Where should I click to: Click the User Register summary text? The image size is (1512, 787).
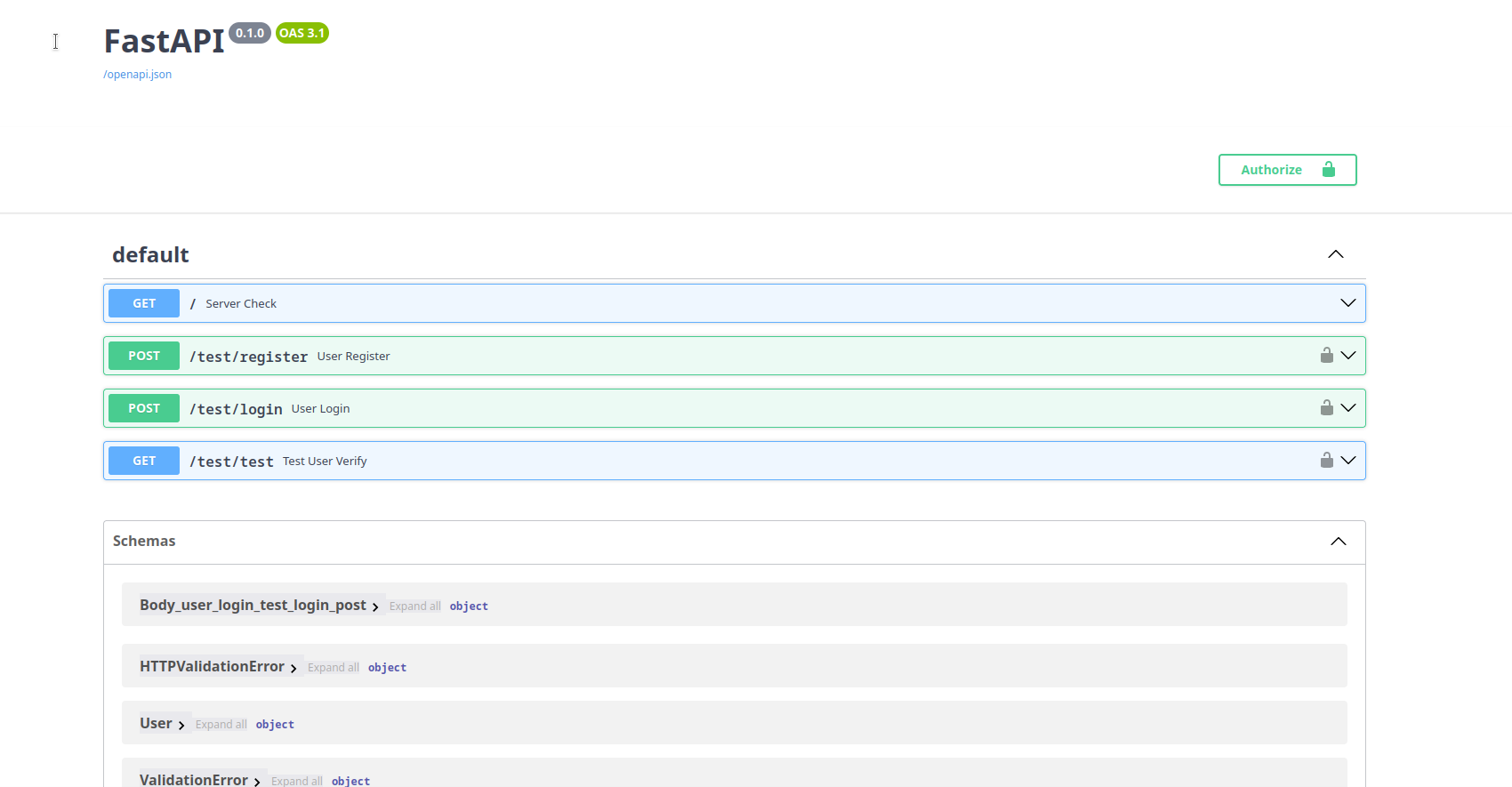point(353,357)
